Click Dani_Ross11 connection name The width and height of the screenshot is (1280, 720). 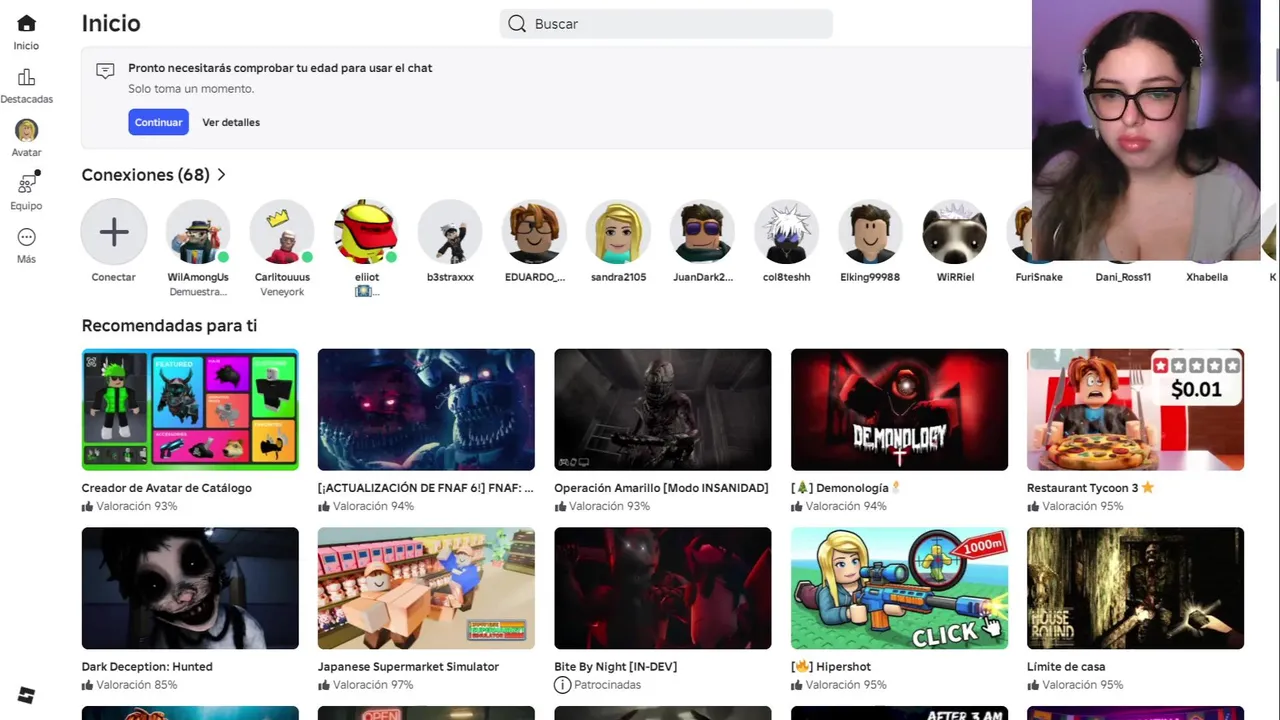1123,277
